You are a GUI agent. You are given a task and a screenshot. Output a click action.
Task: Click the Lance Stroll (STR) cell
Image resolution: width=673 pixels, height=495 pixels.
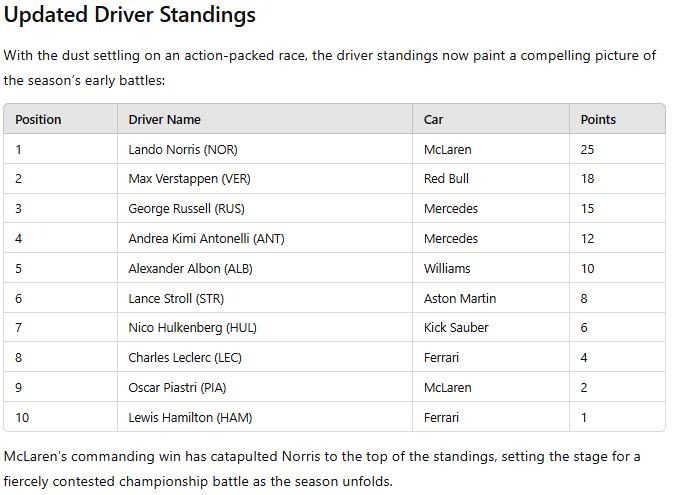[x=176, y=298]
